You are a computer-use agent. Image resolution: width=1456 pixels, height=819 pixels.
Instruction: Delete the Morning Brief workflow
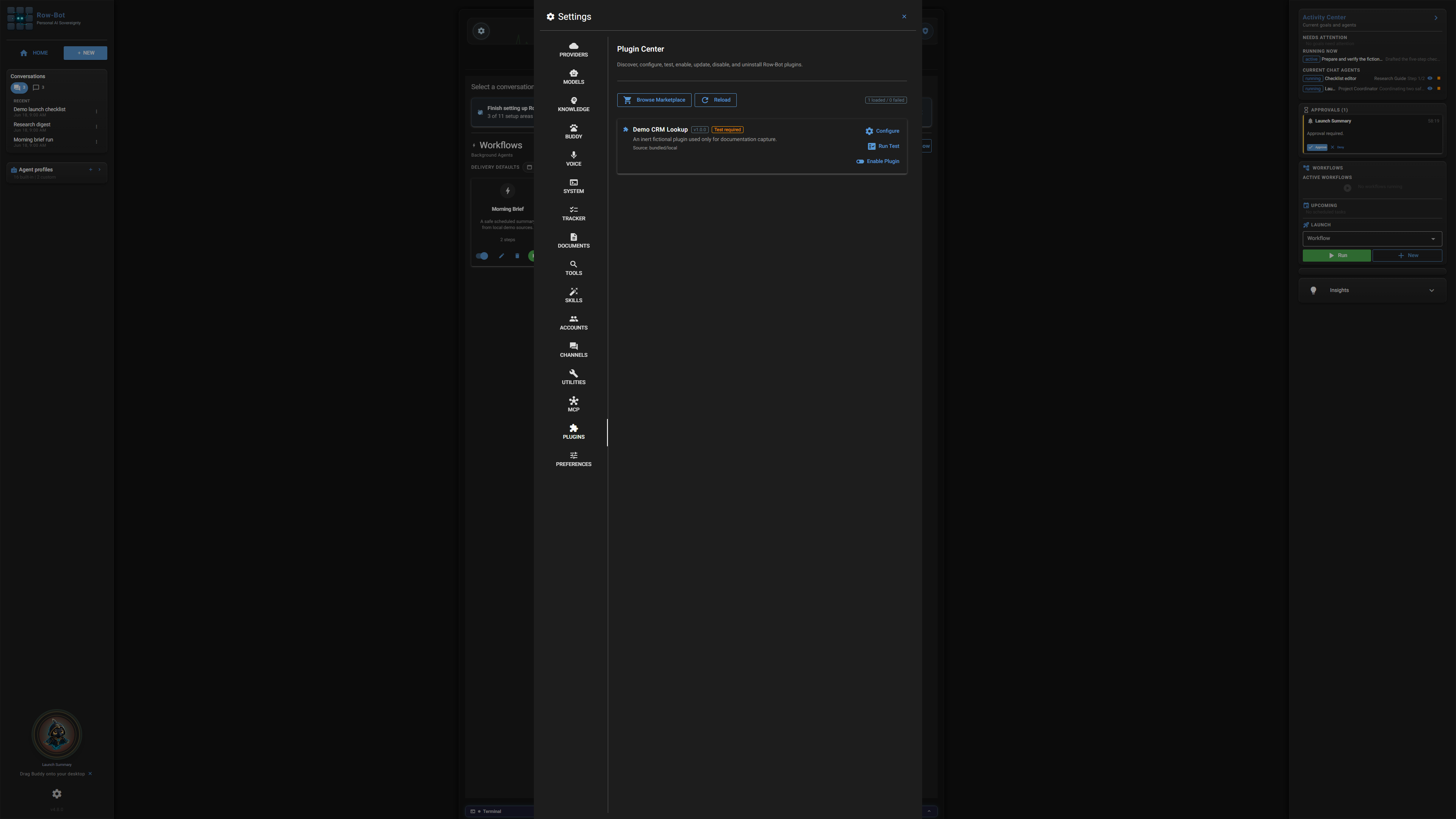[x=516, y=256]
